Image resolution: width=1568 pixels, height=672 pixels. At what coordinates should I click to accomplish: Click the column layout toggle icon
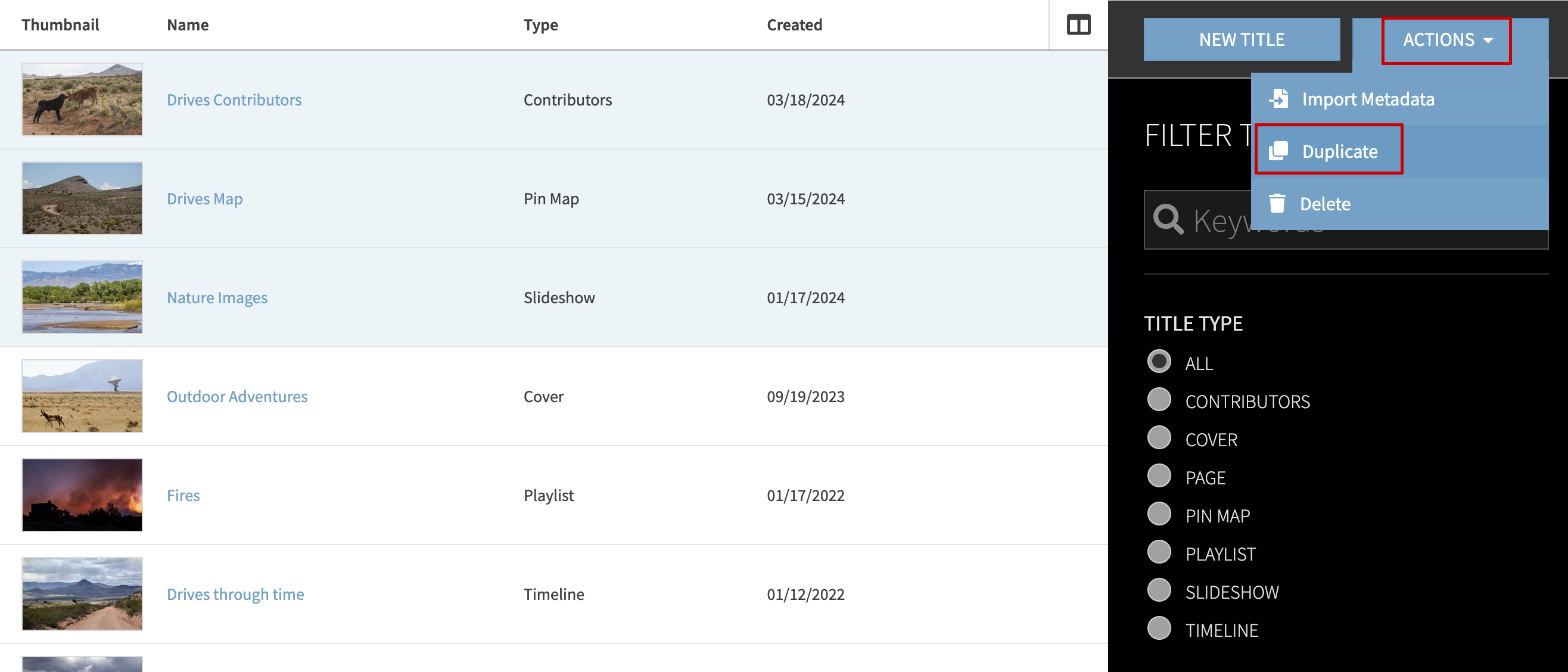[x=1077, y=25]
